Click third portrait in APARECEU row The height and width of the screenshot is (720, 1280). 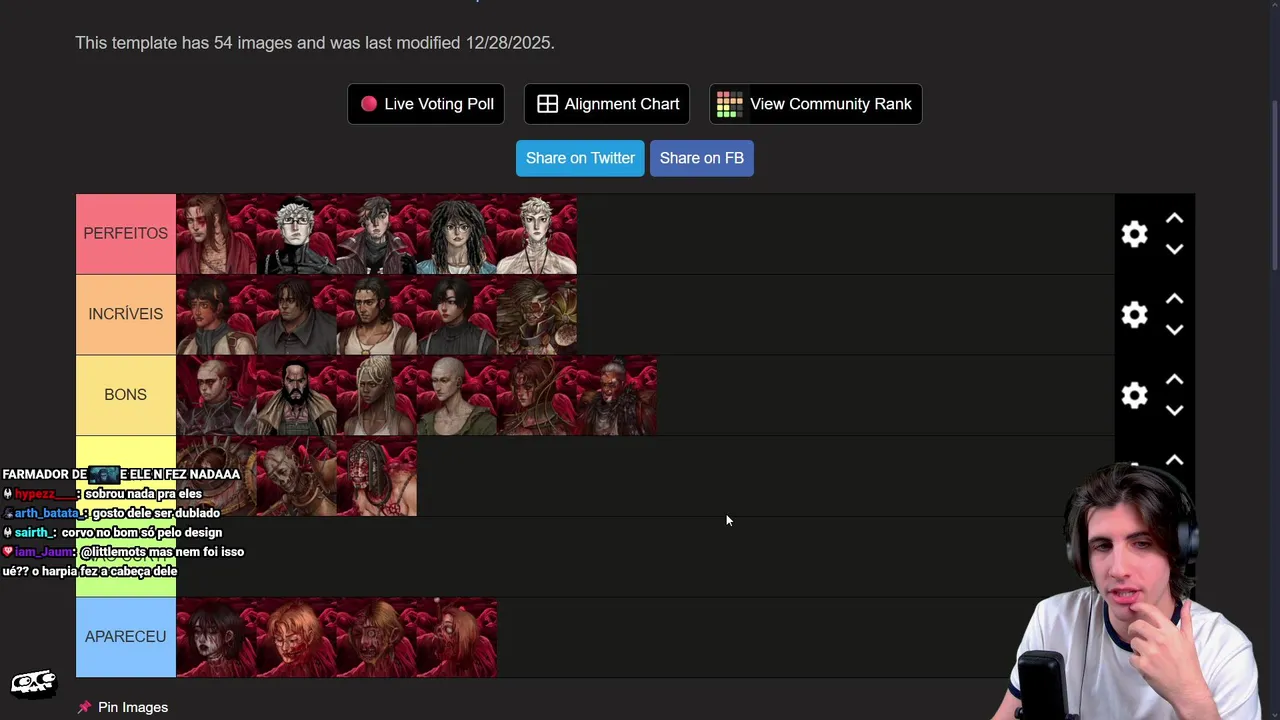[376, 637]
